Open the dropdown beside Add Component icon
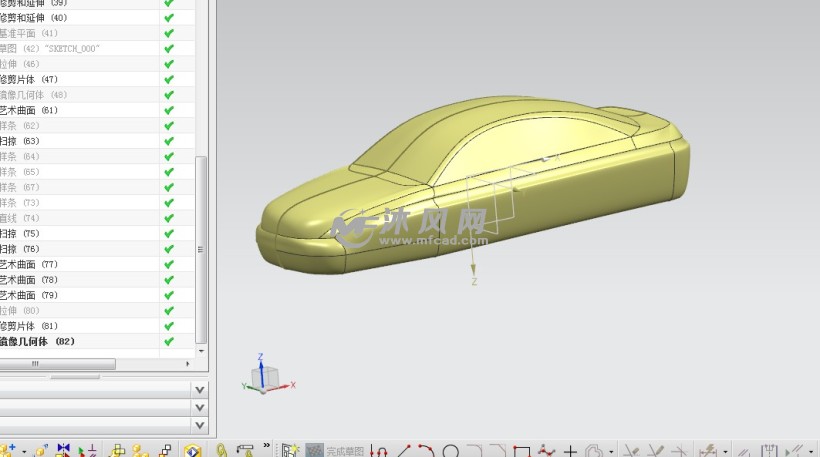820x457 pixels. tap(24, 452)
